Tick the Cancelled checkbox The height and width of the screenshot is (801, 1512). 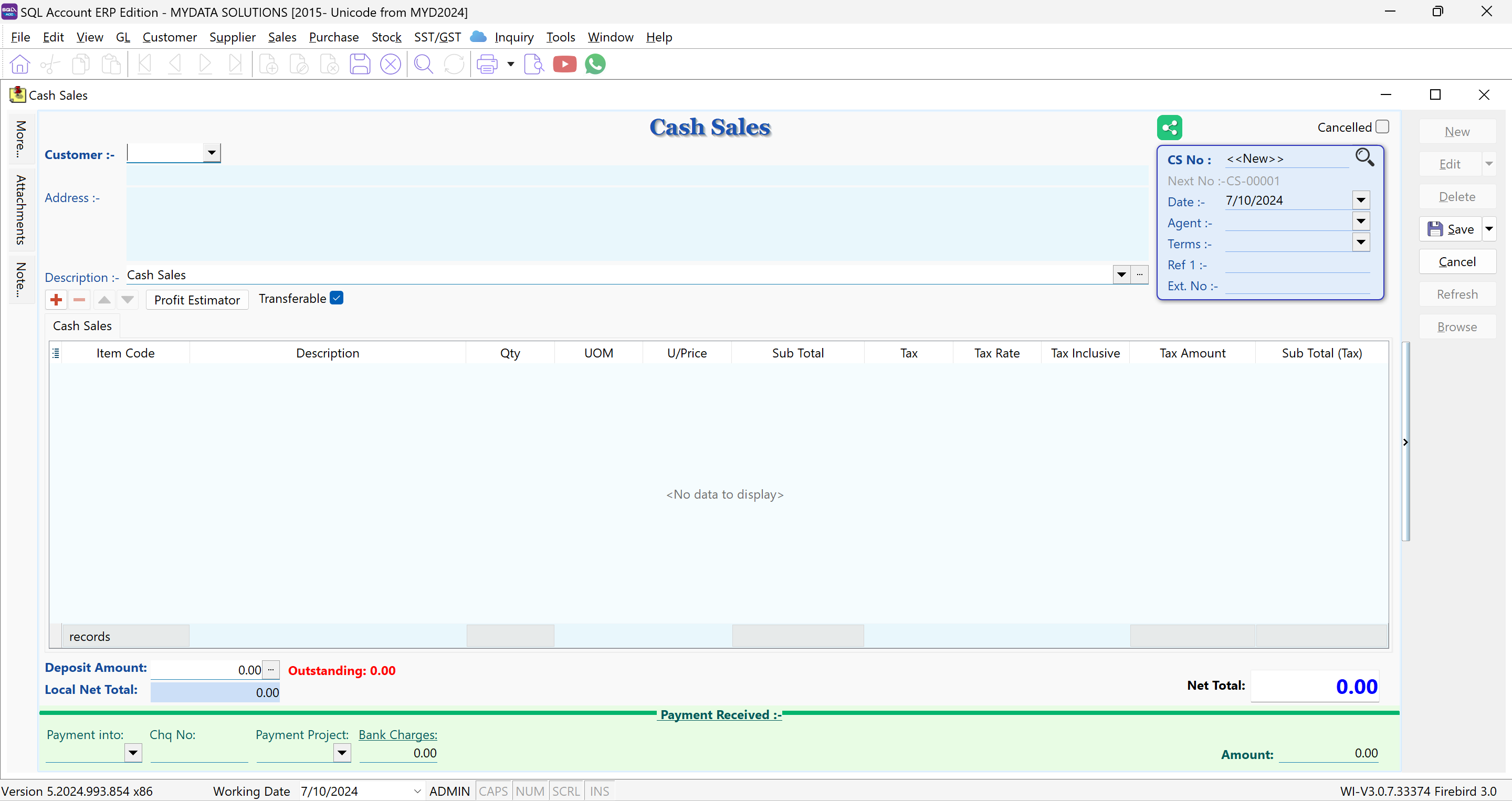[x=1382, y=127]
